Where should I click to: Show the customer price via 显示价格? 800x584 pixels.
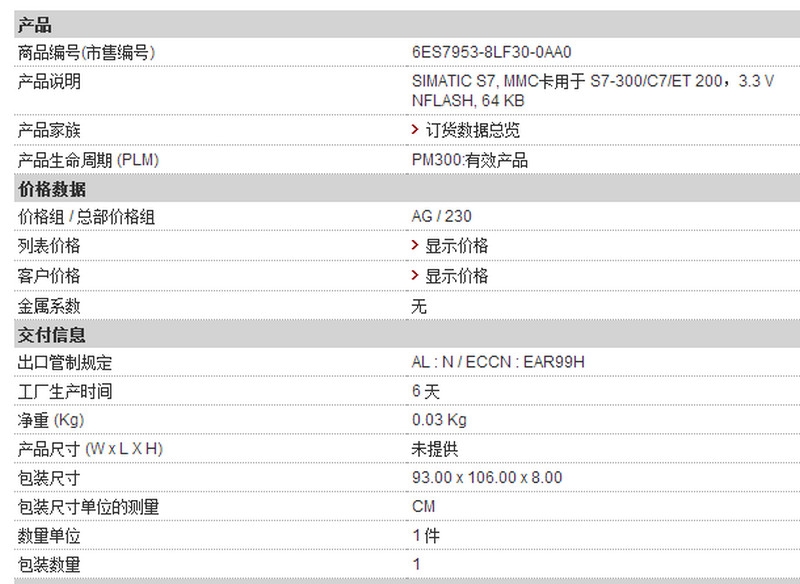457,276
